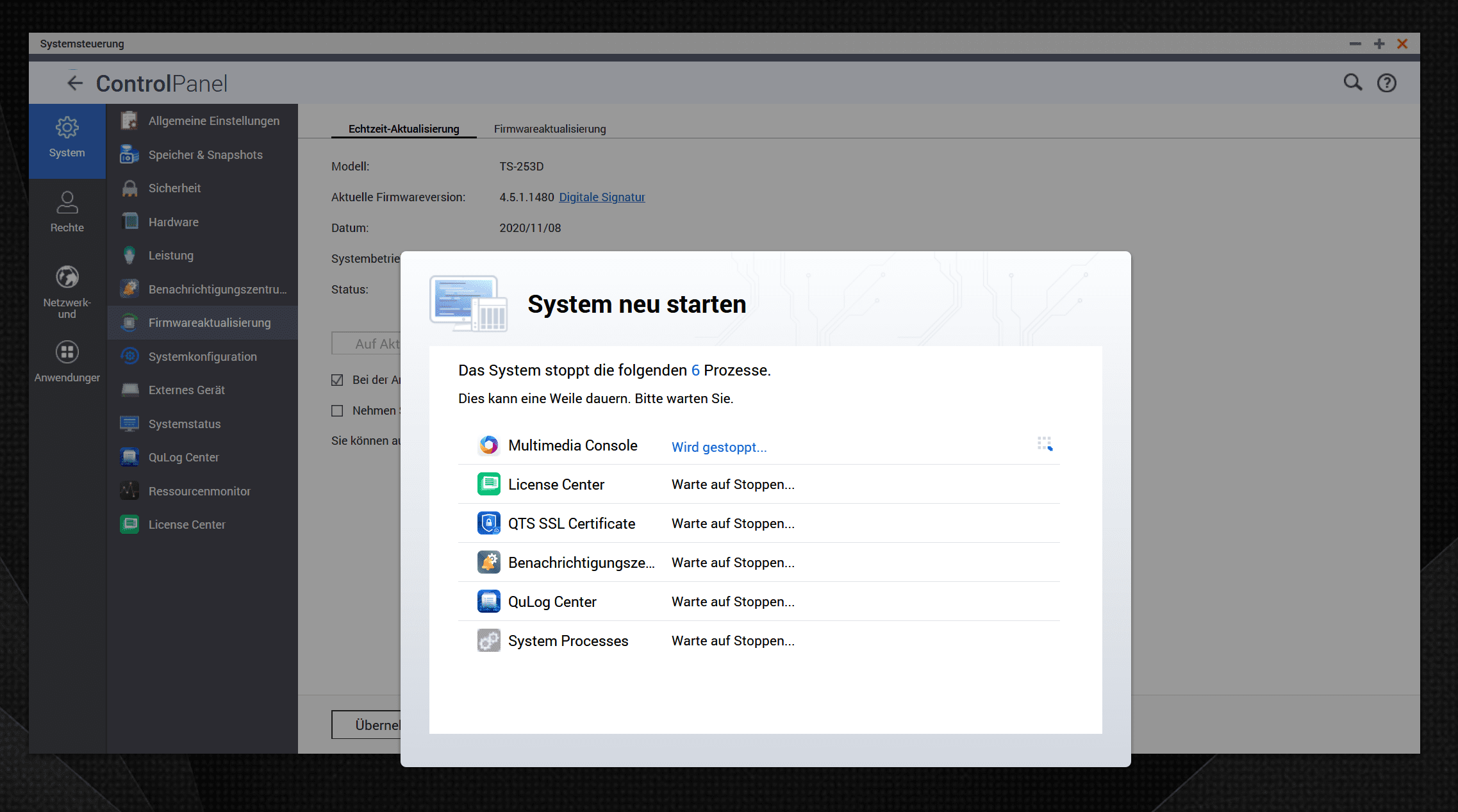This screenshot has height=812, width=1458.
Task: Click the firmware version 4.5.1.1480 text
Action: click(527, 197)
